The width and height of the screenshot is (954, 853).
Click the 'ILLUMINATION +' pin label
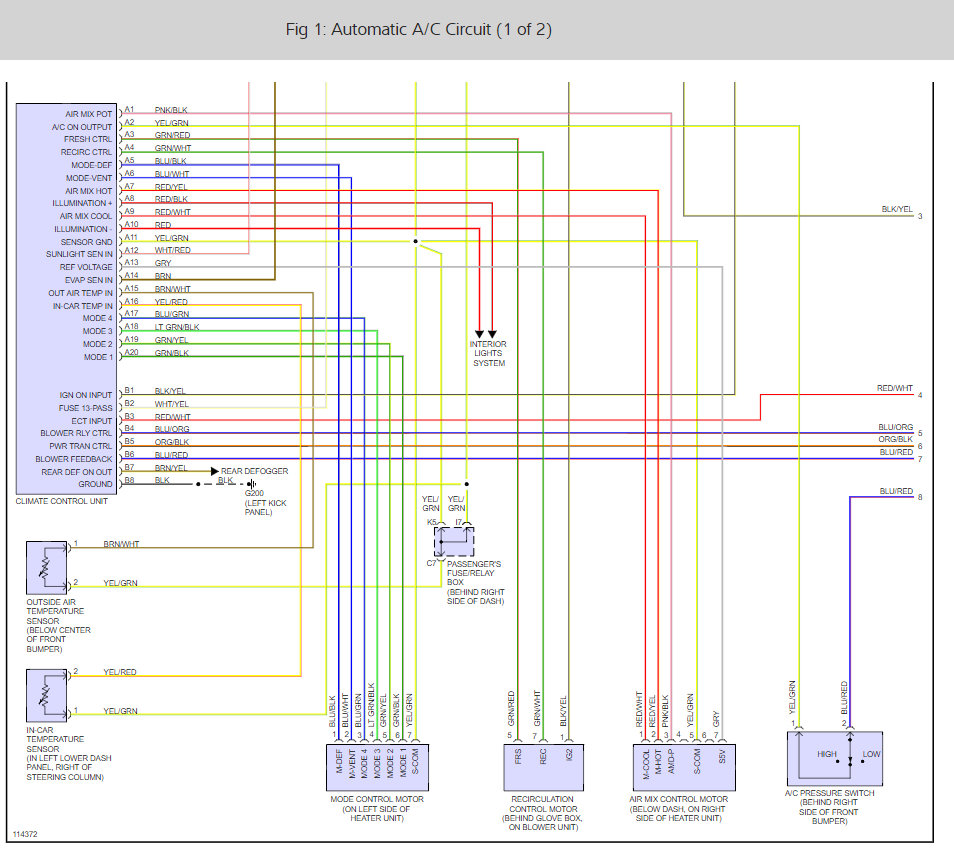click(x=82, y=203)
